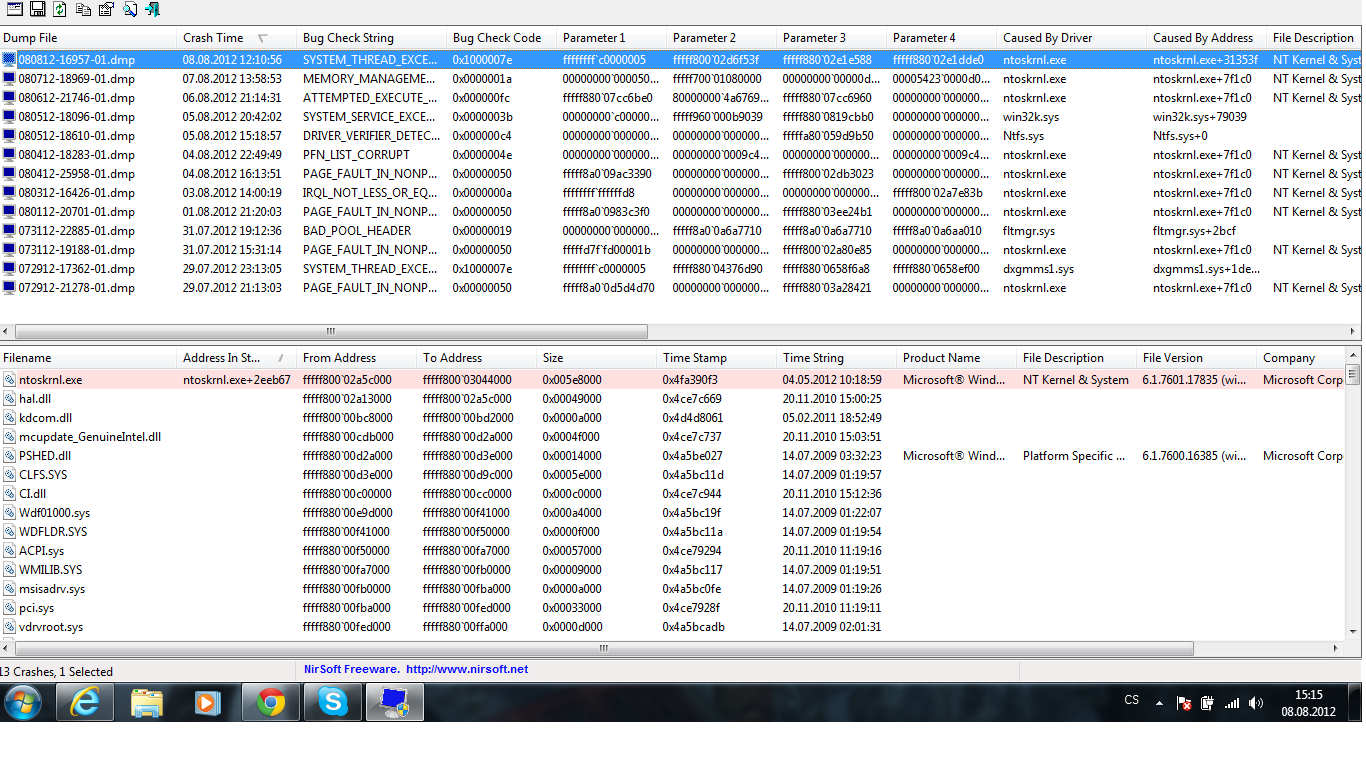Screen dimensions: 1366x768
Task: Click the icon beside 073112-22885-01.dmp
Action: (10, 231)
